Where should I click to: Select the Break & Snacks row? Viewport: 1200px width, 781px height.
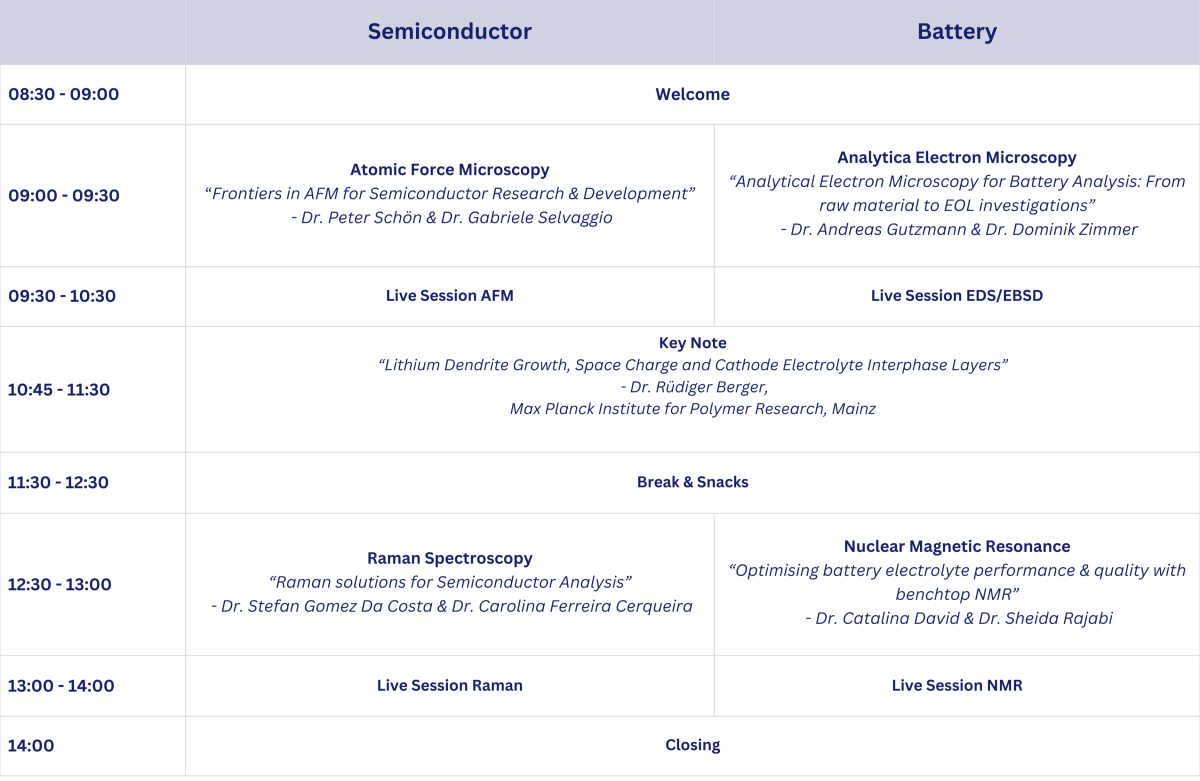tap(692, 482)
